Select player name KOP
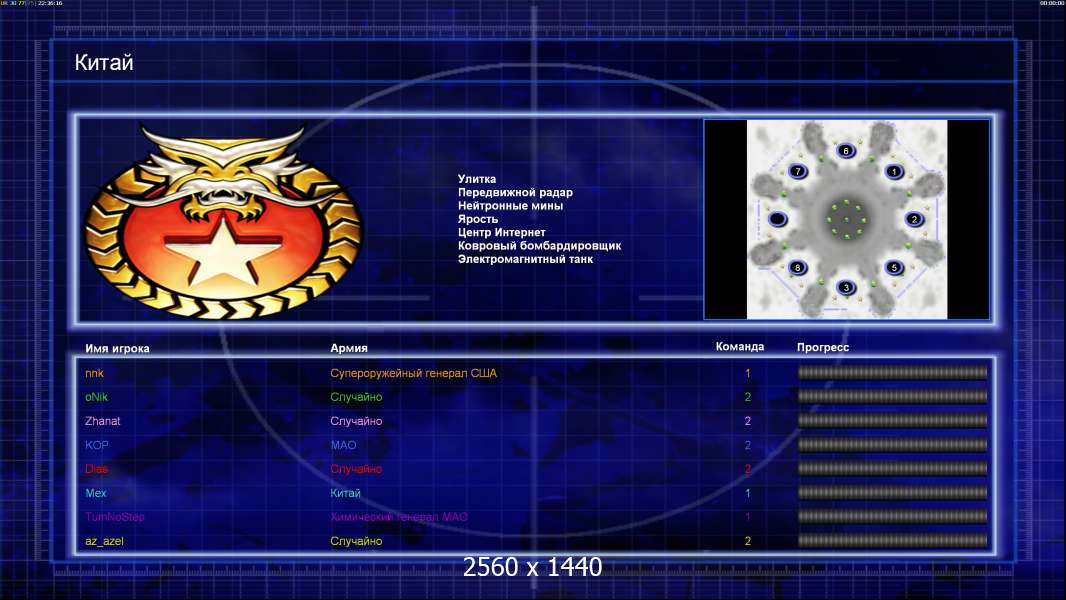The image size is (1066, 600). click(x=97, y=445)
